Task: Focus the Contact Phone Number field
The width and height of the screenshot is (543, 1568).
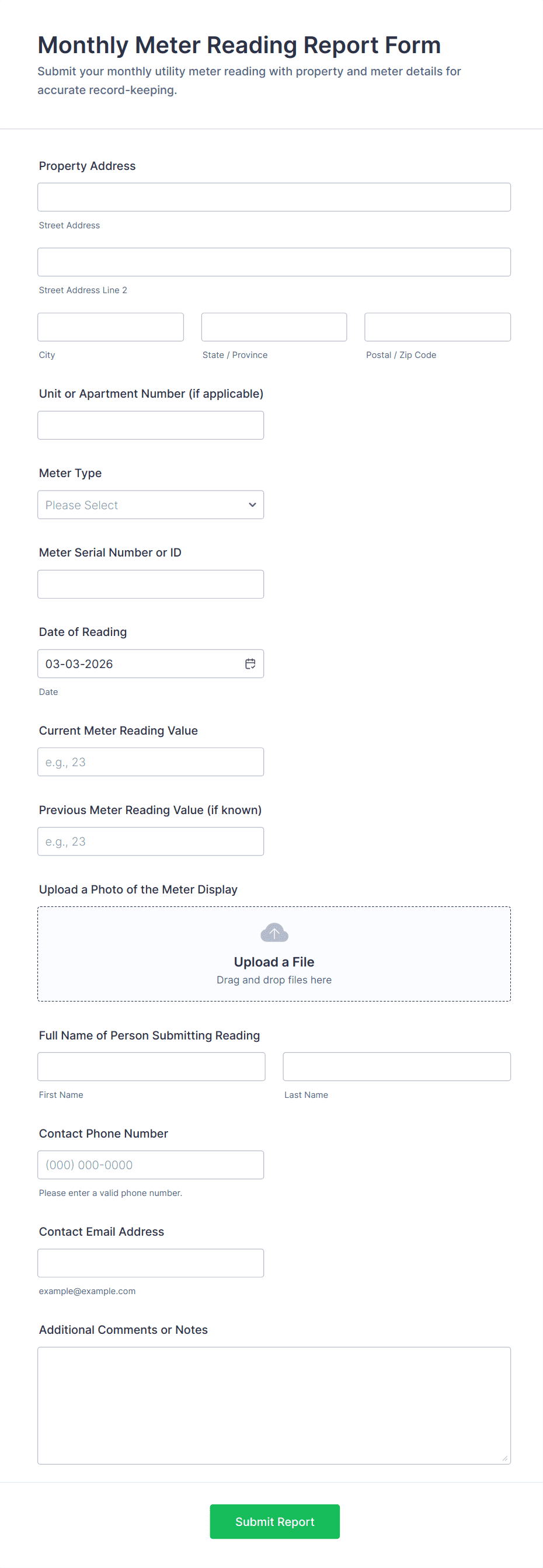Action: click(x=151, y=1164)
